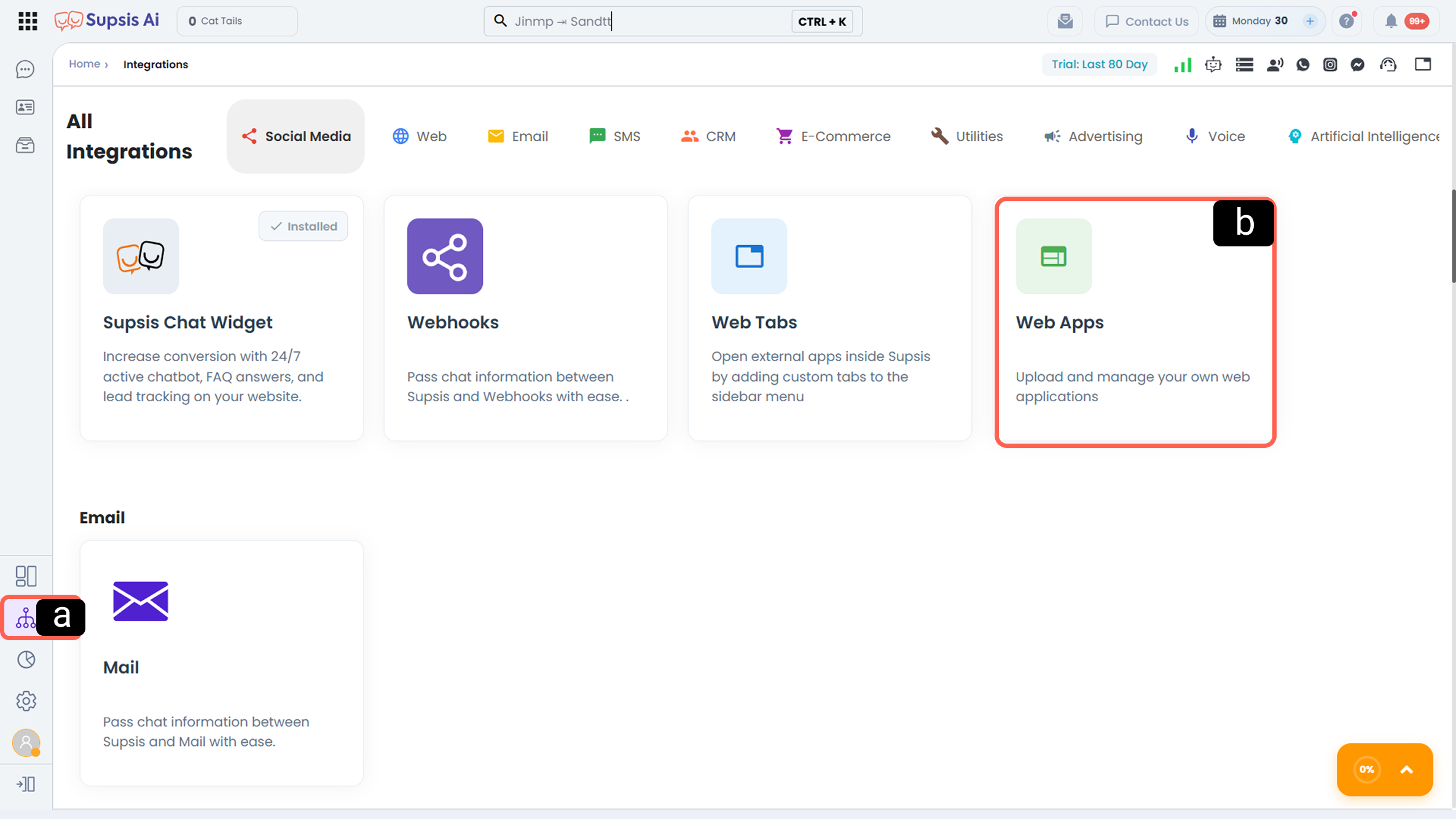1456x819 pixels.
Task: Click the Messenger header icon
Action: [1358, 65]
